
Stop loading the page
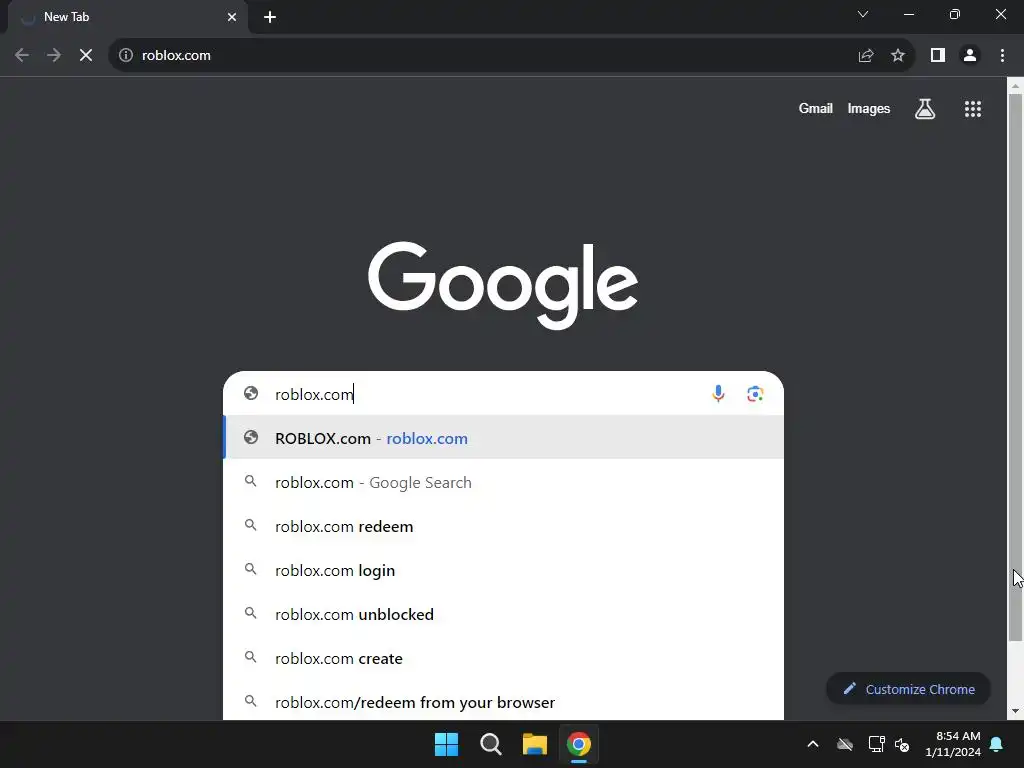[86, 56]
